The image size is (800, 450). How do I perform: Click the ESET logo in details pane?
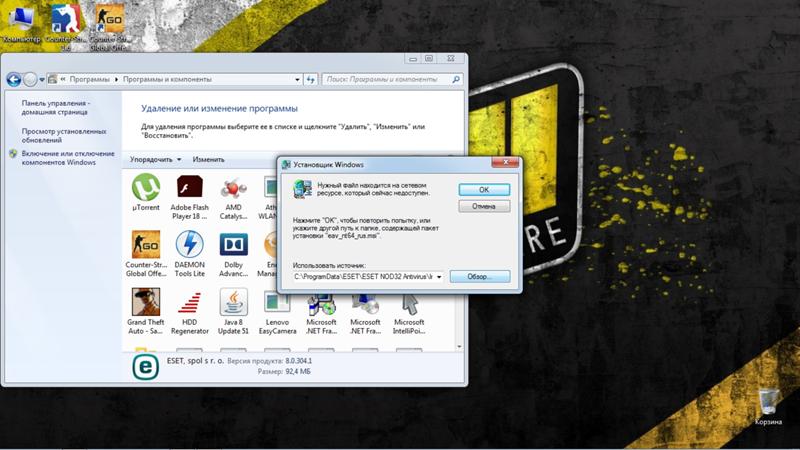pyautogui.click(x=145, y=367)
